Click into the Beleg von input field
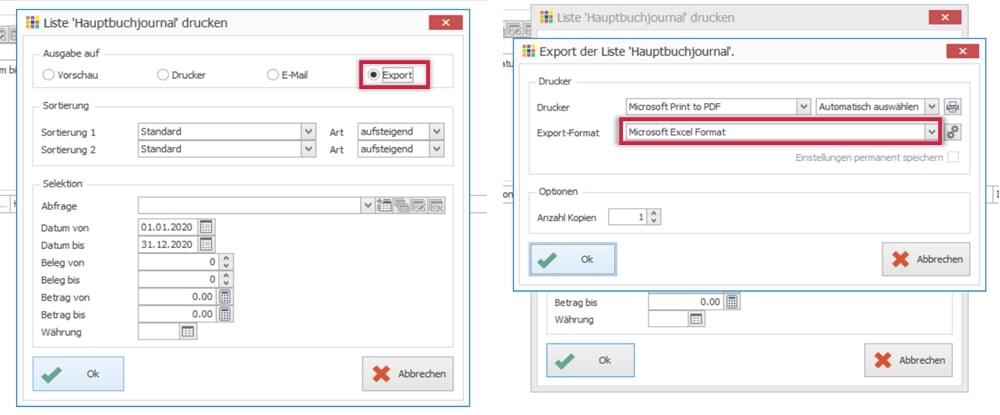 (176, 261)
